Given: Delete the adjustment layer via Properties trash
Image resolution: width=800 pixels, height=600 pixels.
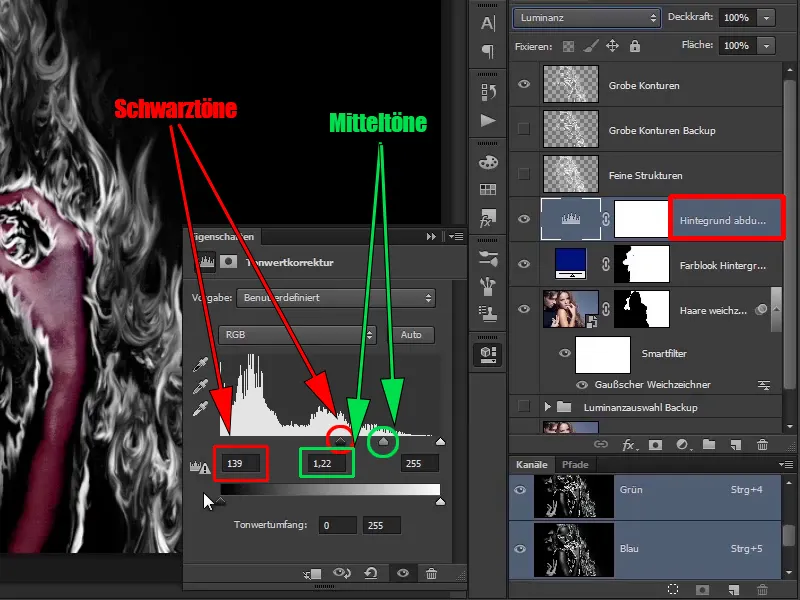Looking at the screenshot, I should click(x=431, y=573).
